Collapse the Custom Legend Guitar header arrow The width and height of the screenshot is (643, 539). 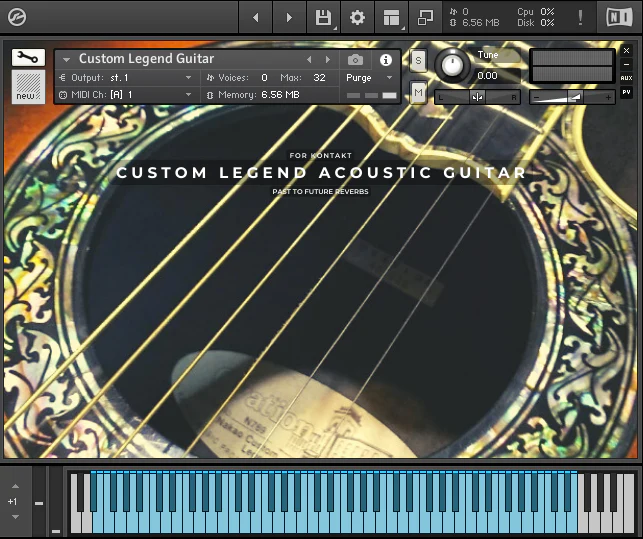point(66,60)
